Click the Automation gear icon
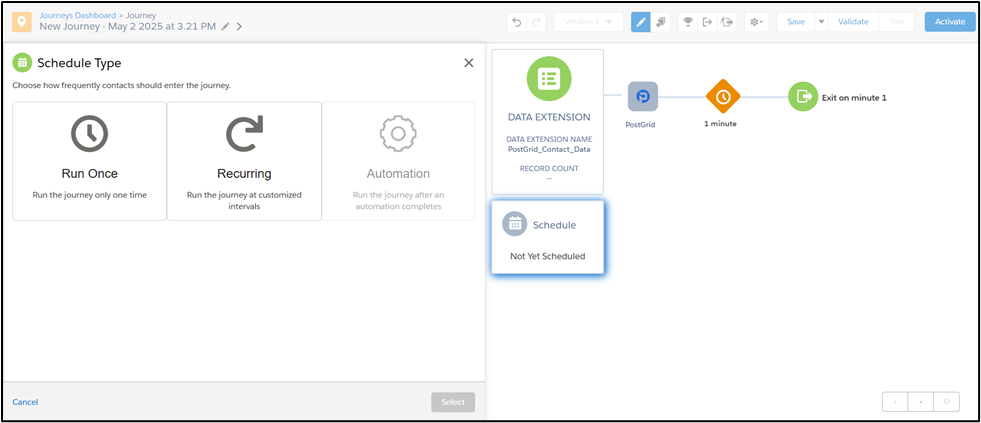 click(x=398, y=133)
